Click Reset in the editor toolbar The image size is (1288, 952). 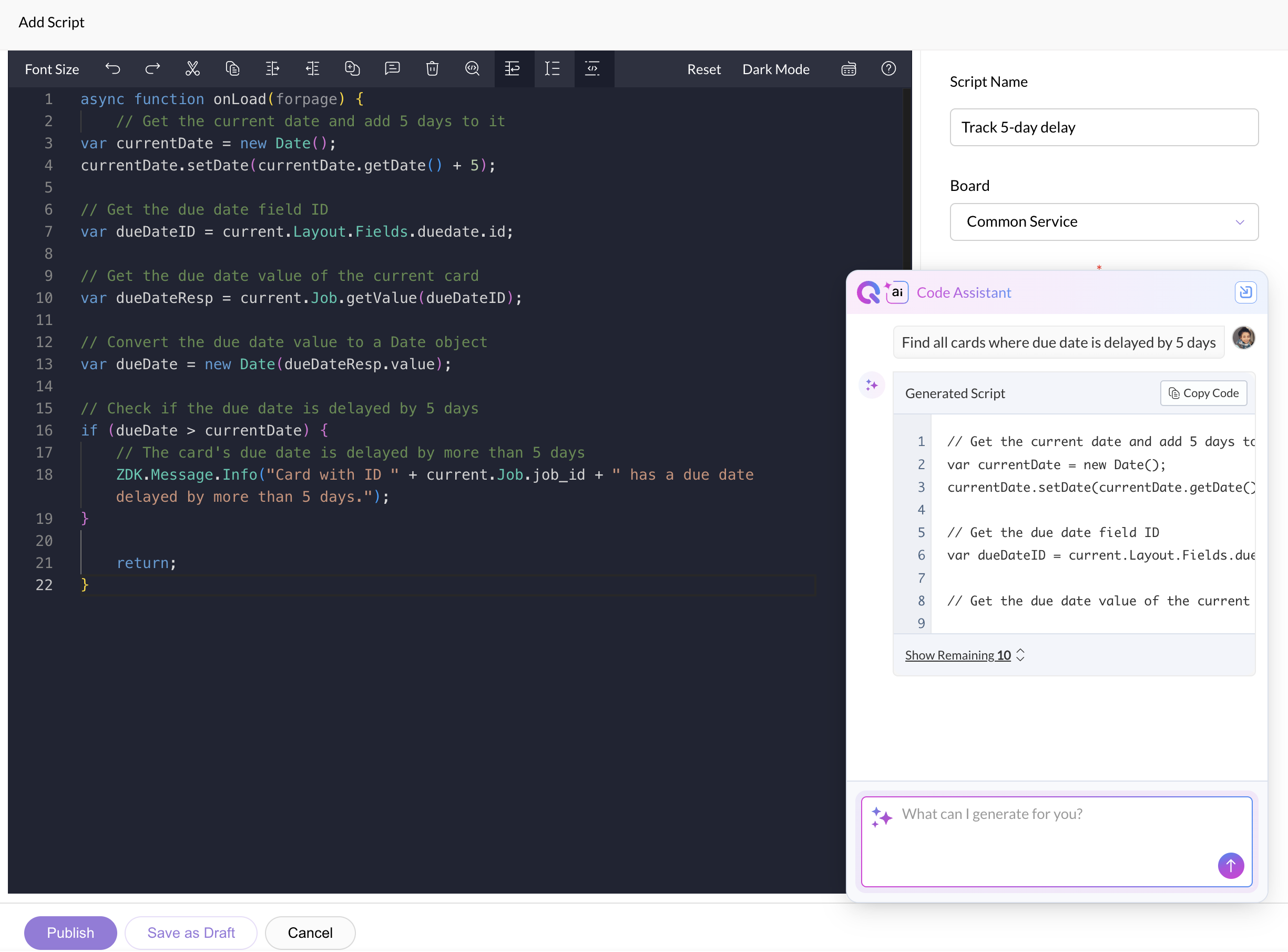703,69
